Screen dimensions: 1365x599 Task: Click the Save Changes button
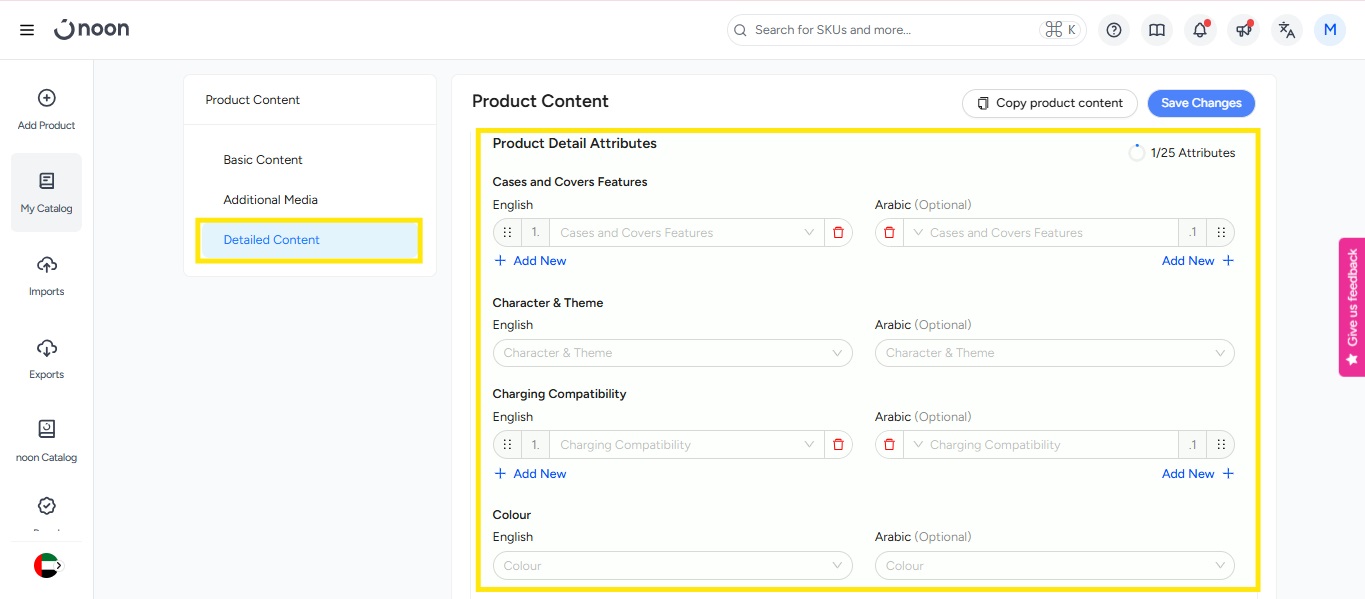pyautogui.click(x=1201, y=103)
